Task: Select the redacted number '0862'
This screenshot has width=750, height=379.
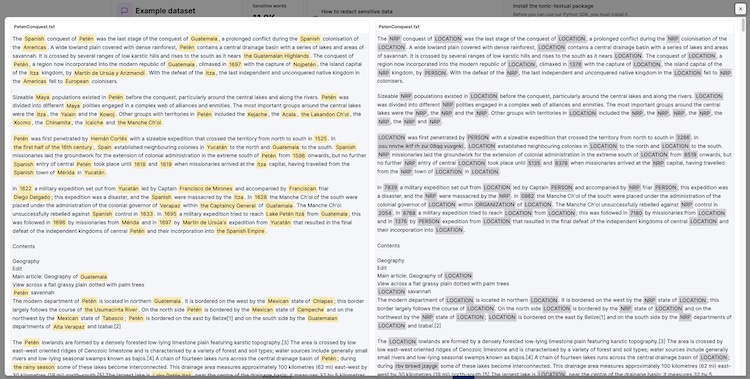Action: (x=529, y=196)
